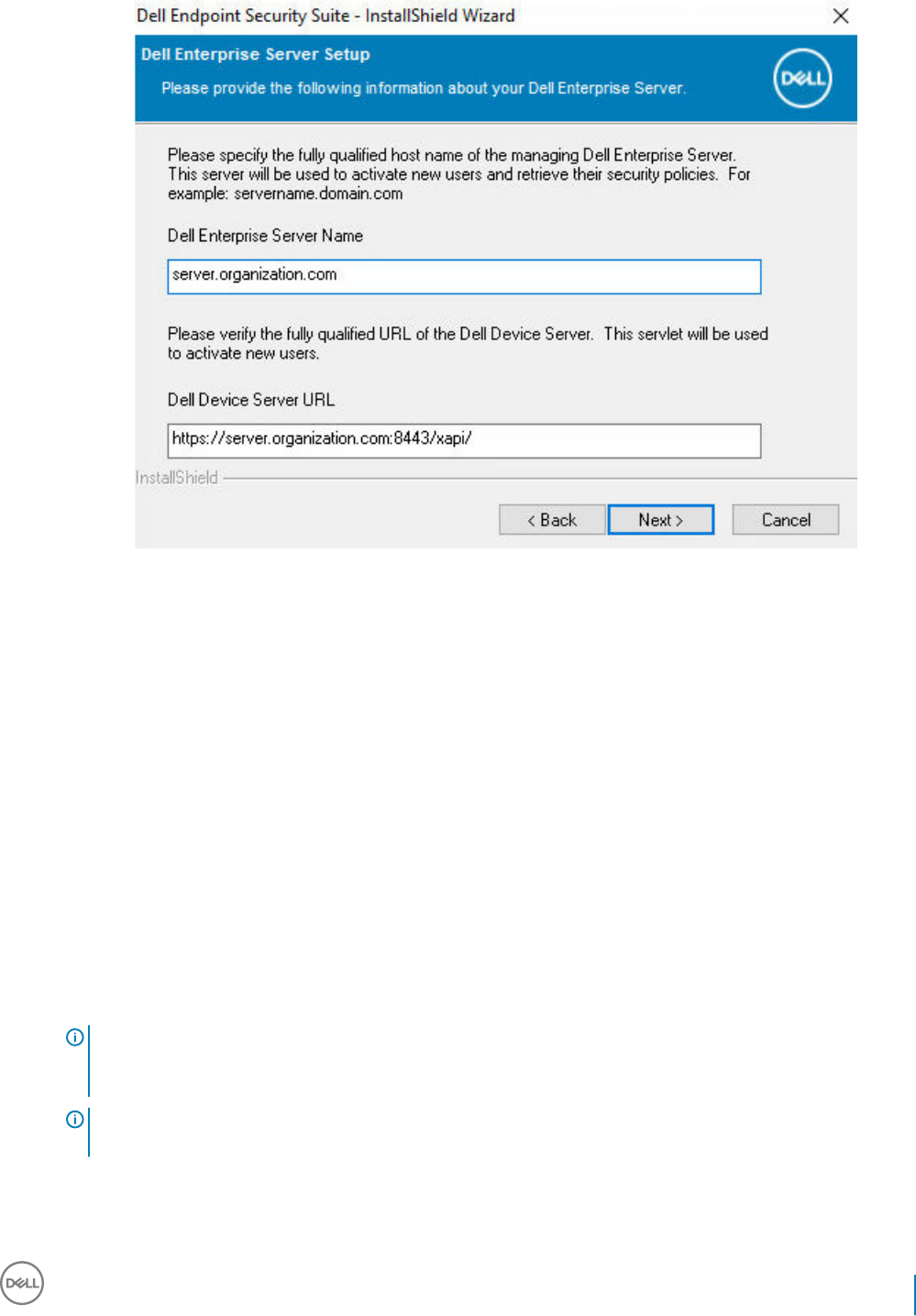Click the Dell Enterprise Server Name label
Screen dimensions: 916x1316
pyautogui.click(x=265, y=236)
